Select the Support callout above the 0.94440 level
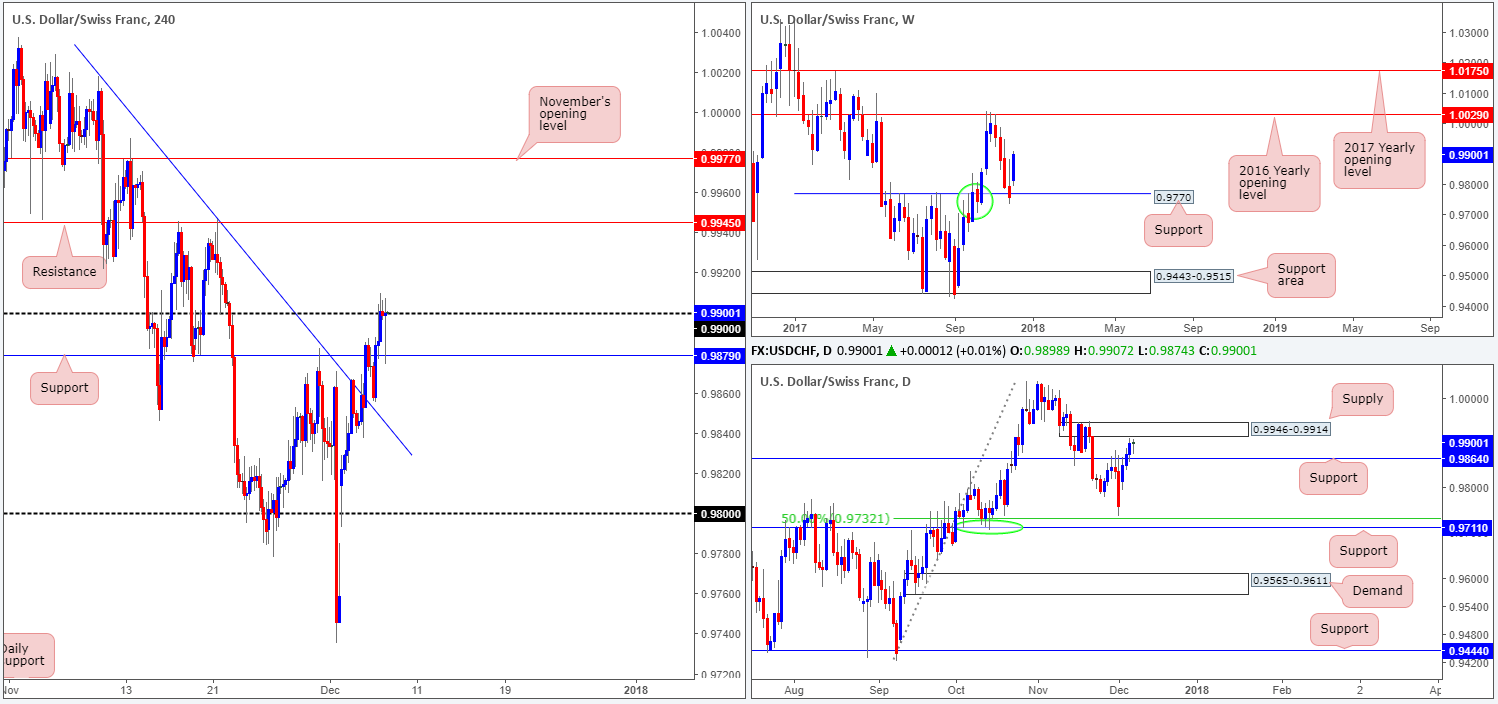 (1343, 629)
